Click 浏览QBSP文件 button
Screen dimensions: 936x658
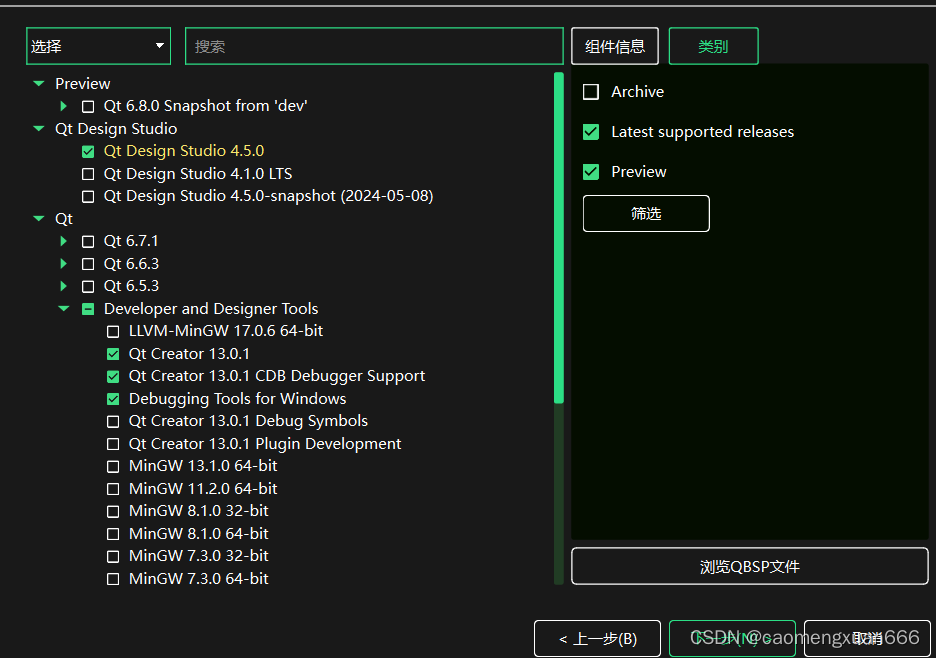[x=750, y=566]
